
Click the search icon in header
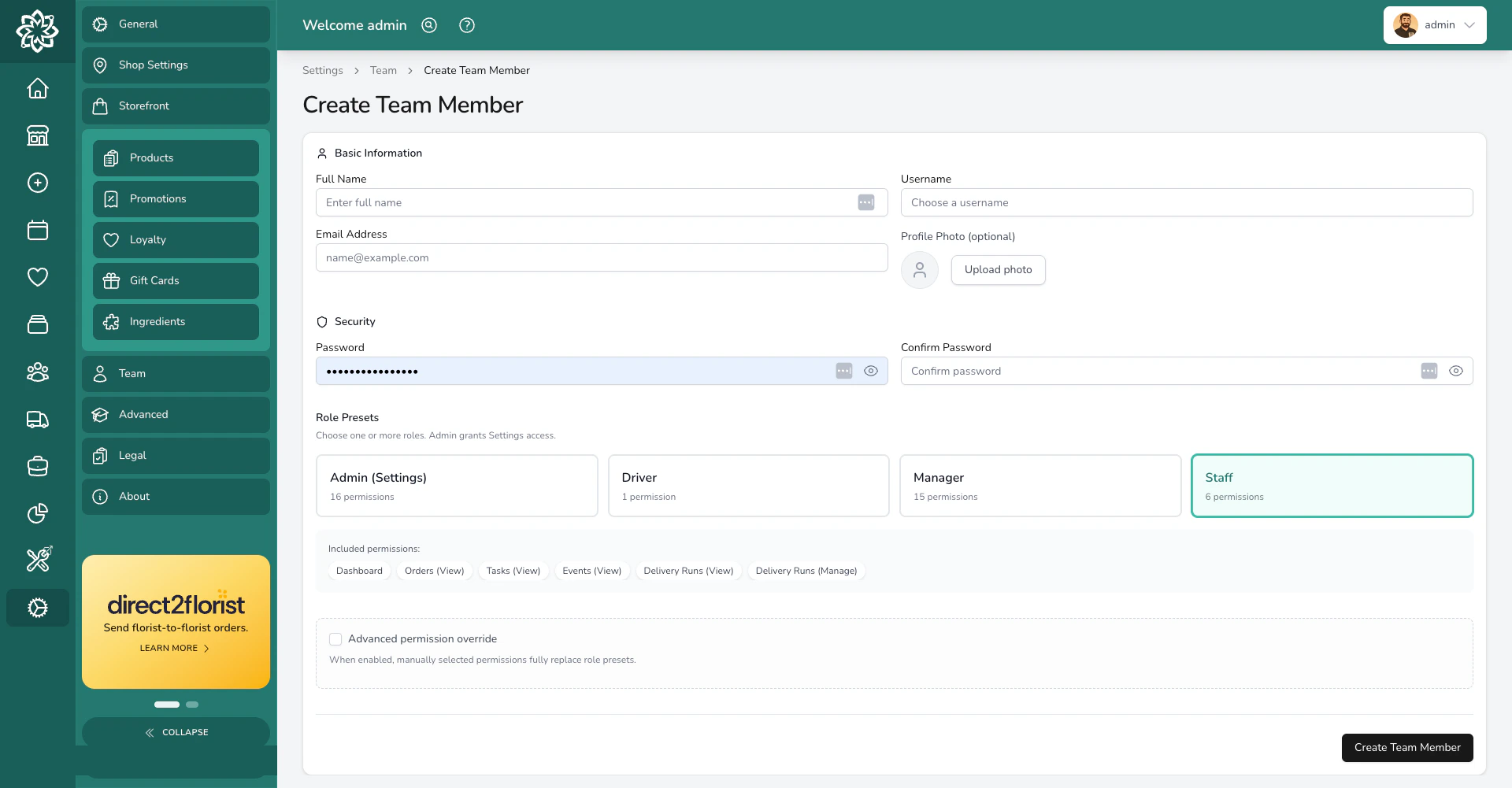pos(429,25)
